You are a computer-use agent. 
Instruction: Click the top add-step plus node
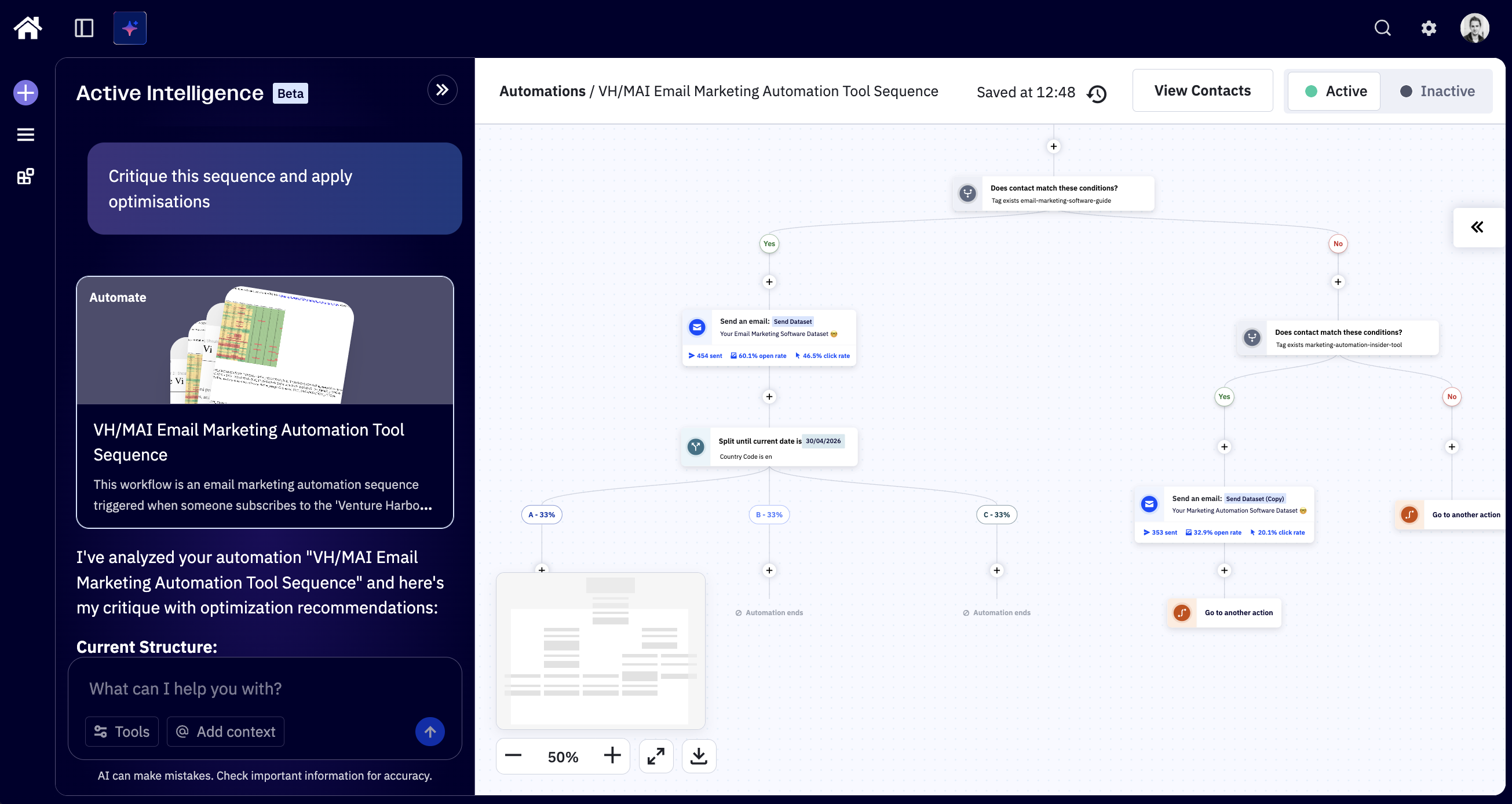(1054, 146)
